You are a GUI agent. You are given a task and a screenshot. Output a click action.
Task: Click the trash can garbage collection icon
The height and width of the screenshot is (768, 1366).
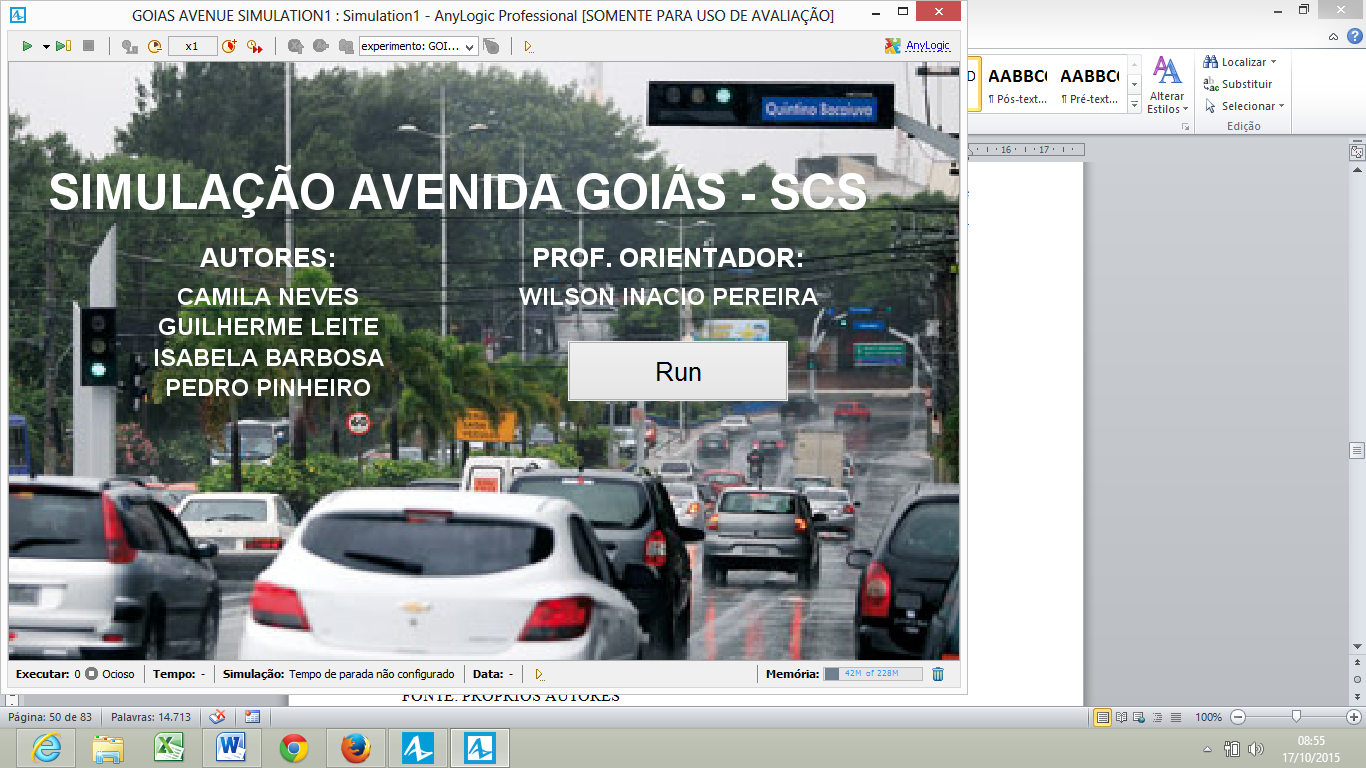tap(938, 674)
